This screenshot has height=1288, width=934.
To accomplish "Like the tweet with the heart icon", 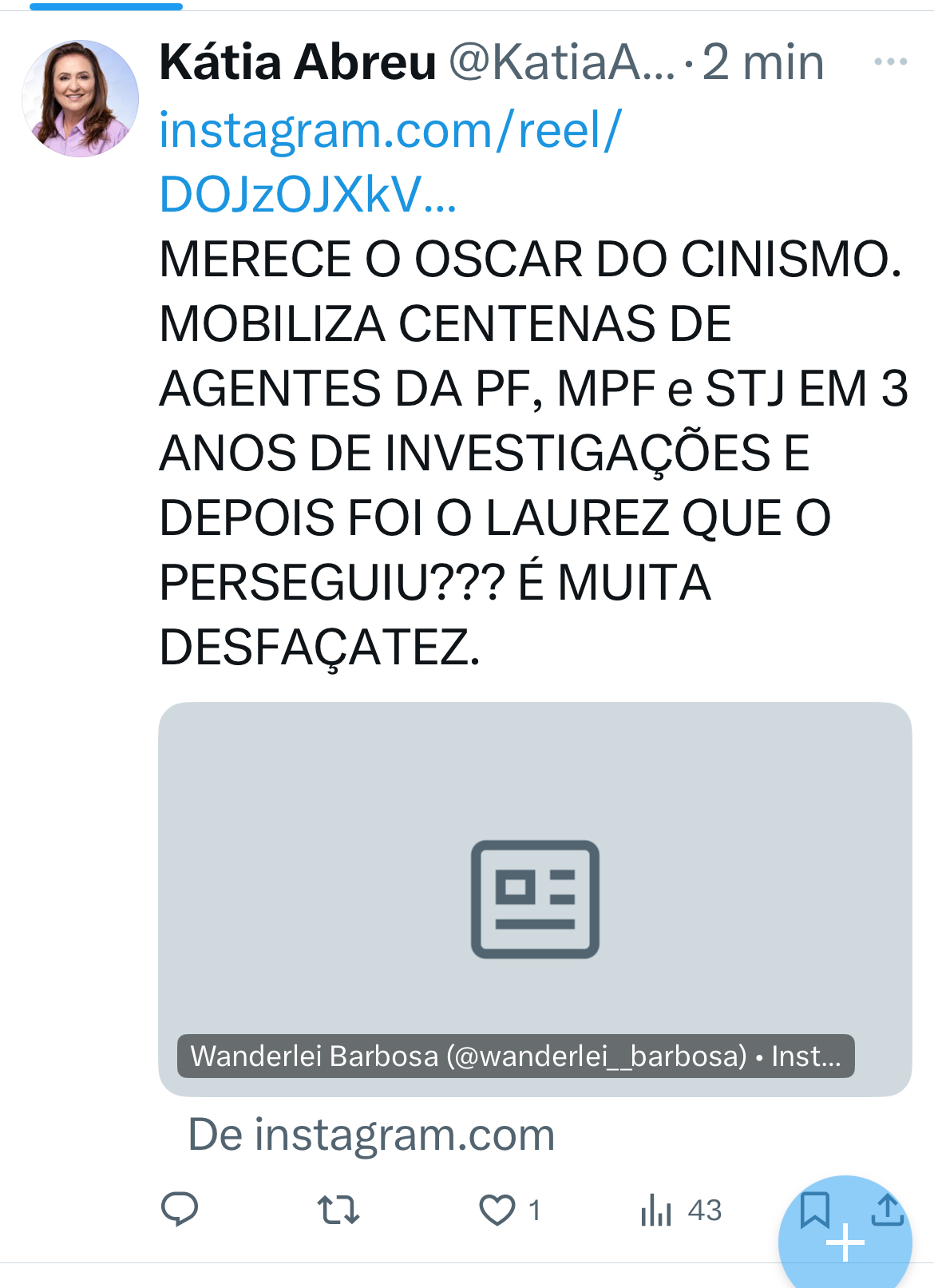I will click(497, 1210).
